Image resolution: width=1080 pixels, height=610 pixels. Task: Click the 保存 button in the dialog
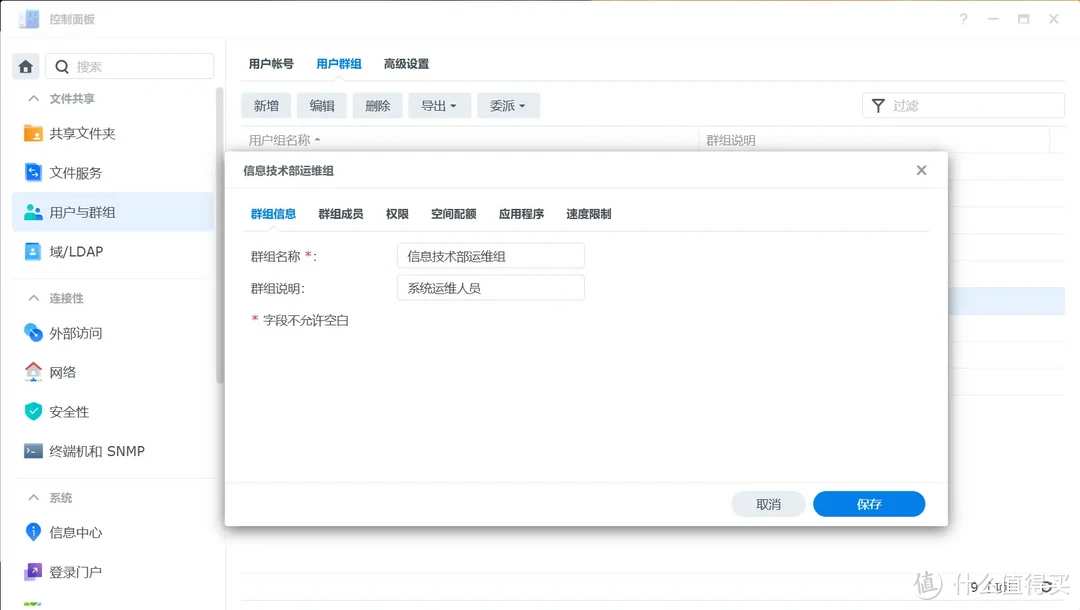click(869, 504)
